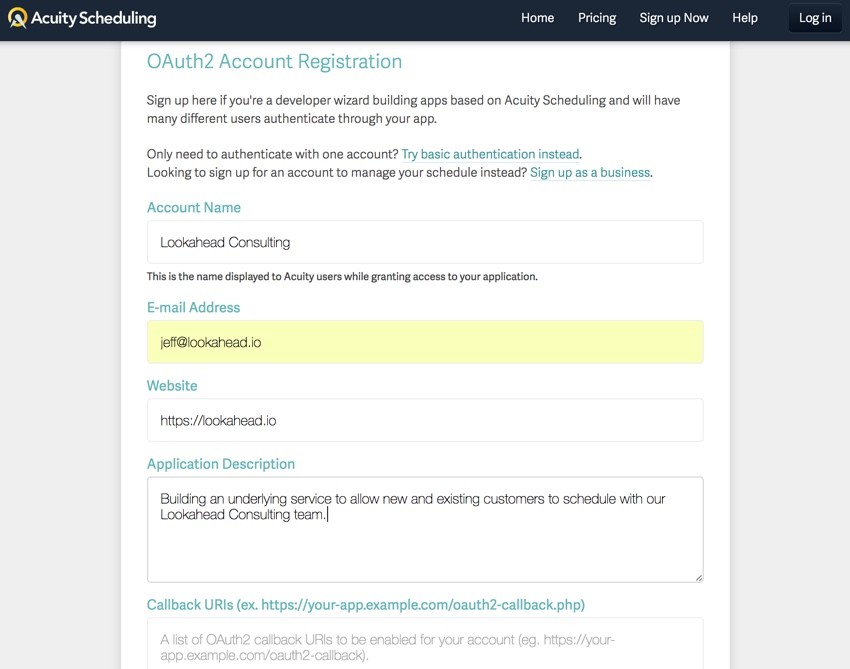Go to Sign up Now page
850x669 pixels.
pyautogui.click(x=674, y=18)
